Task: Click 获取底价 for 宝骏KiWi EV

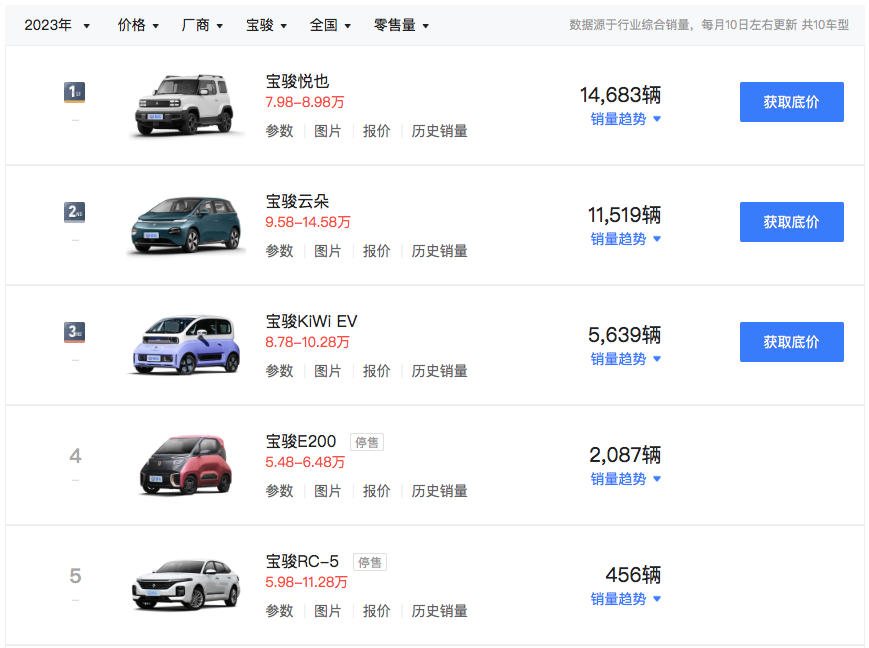Action: pos(791,342)
